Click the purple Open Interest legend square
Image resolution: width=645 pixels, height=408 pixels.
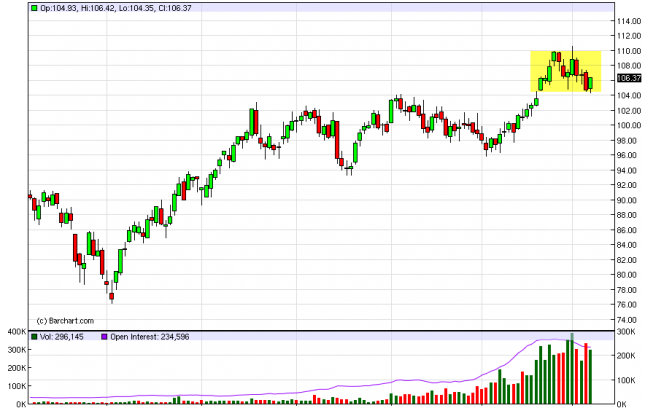coord(105,336)
